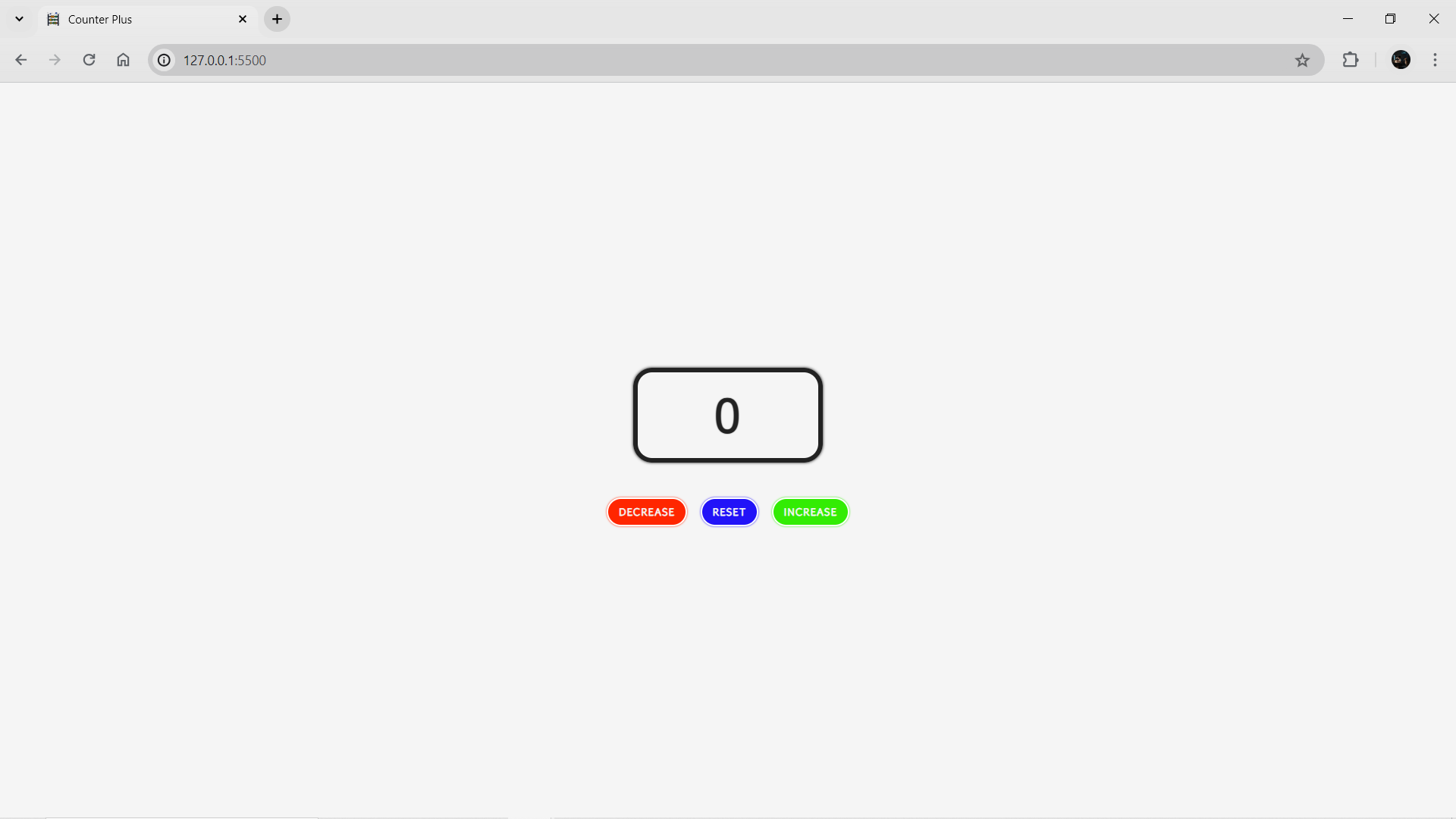Open a new browser tab
This screenshot has height=819, width=1456.
click(277, 18)
